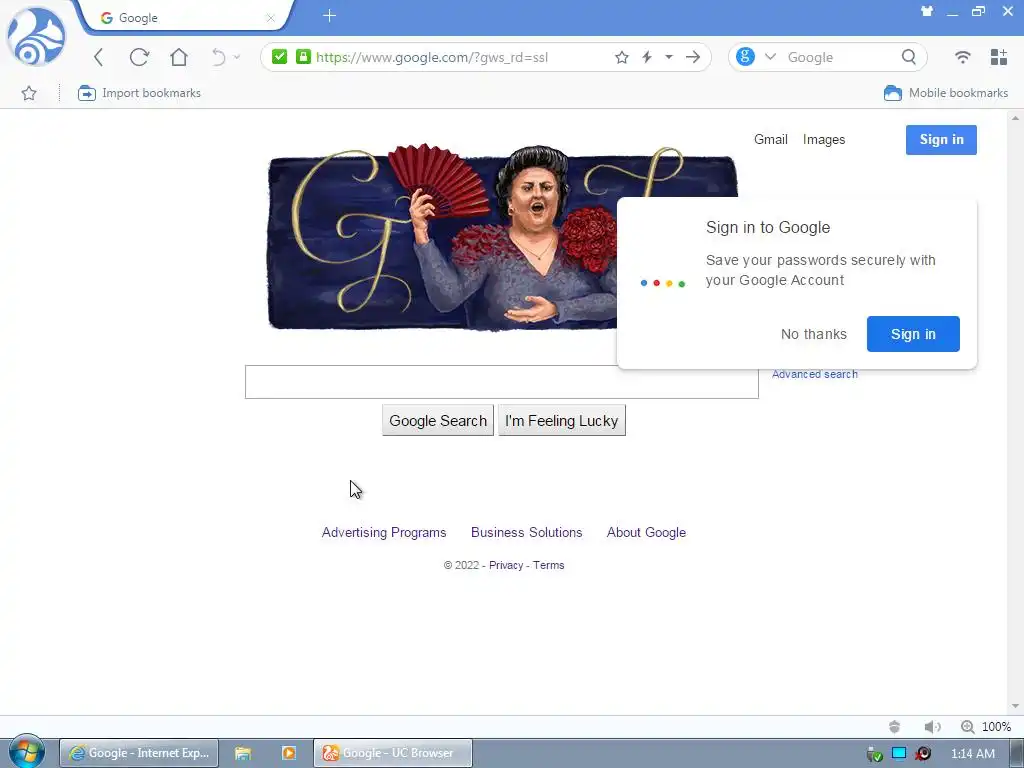The image size is (1024, 768).
Task: Open Advanced search link
Action: click(814, 374)
